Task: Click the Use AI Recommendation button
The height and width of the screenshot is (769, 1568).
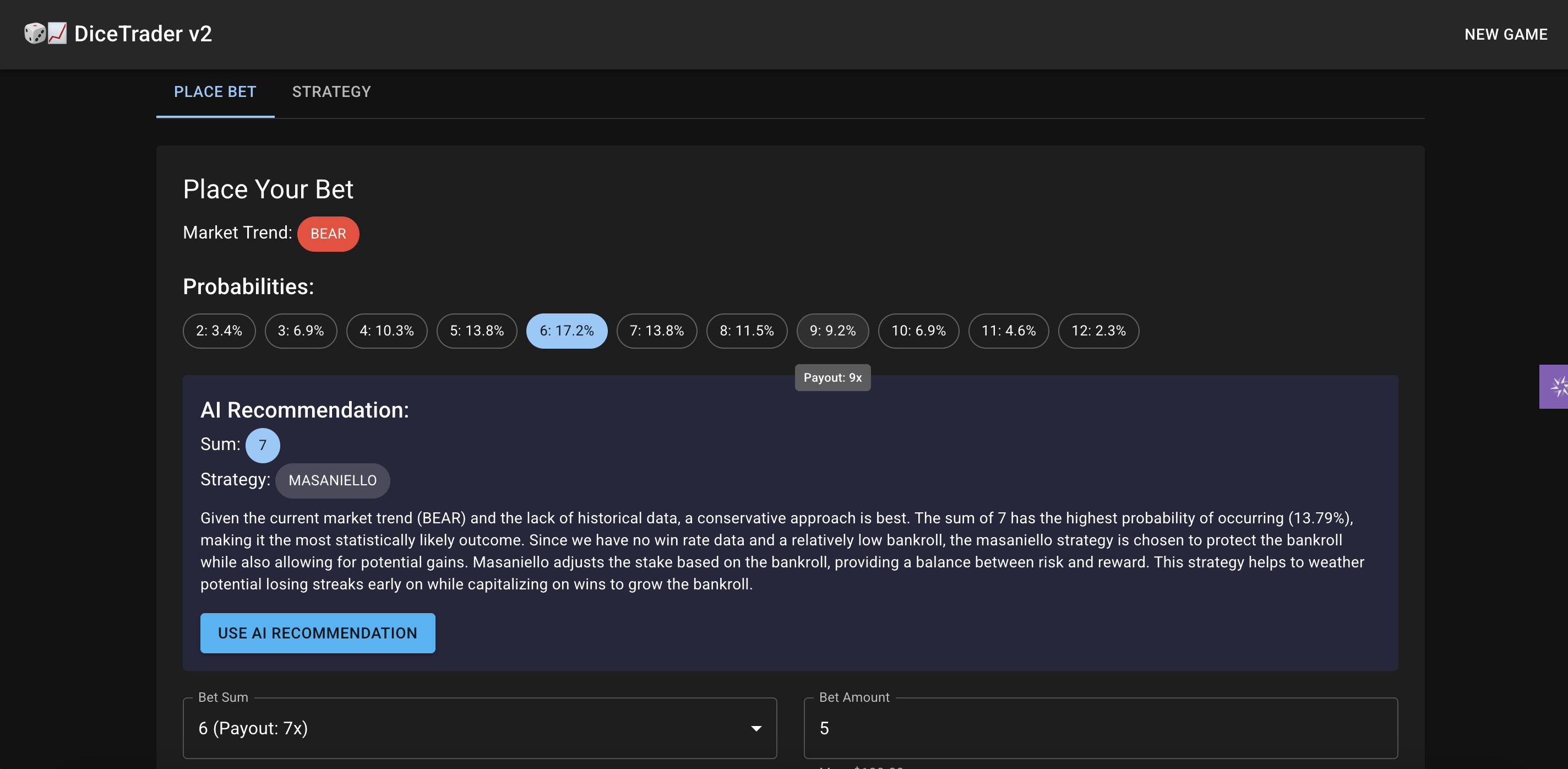Action: click(317, 633)
